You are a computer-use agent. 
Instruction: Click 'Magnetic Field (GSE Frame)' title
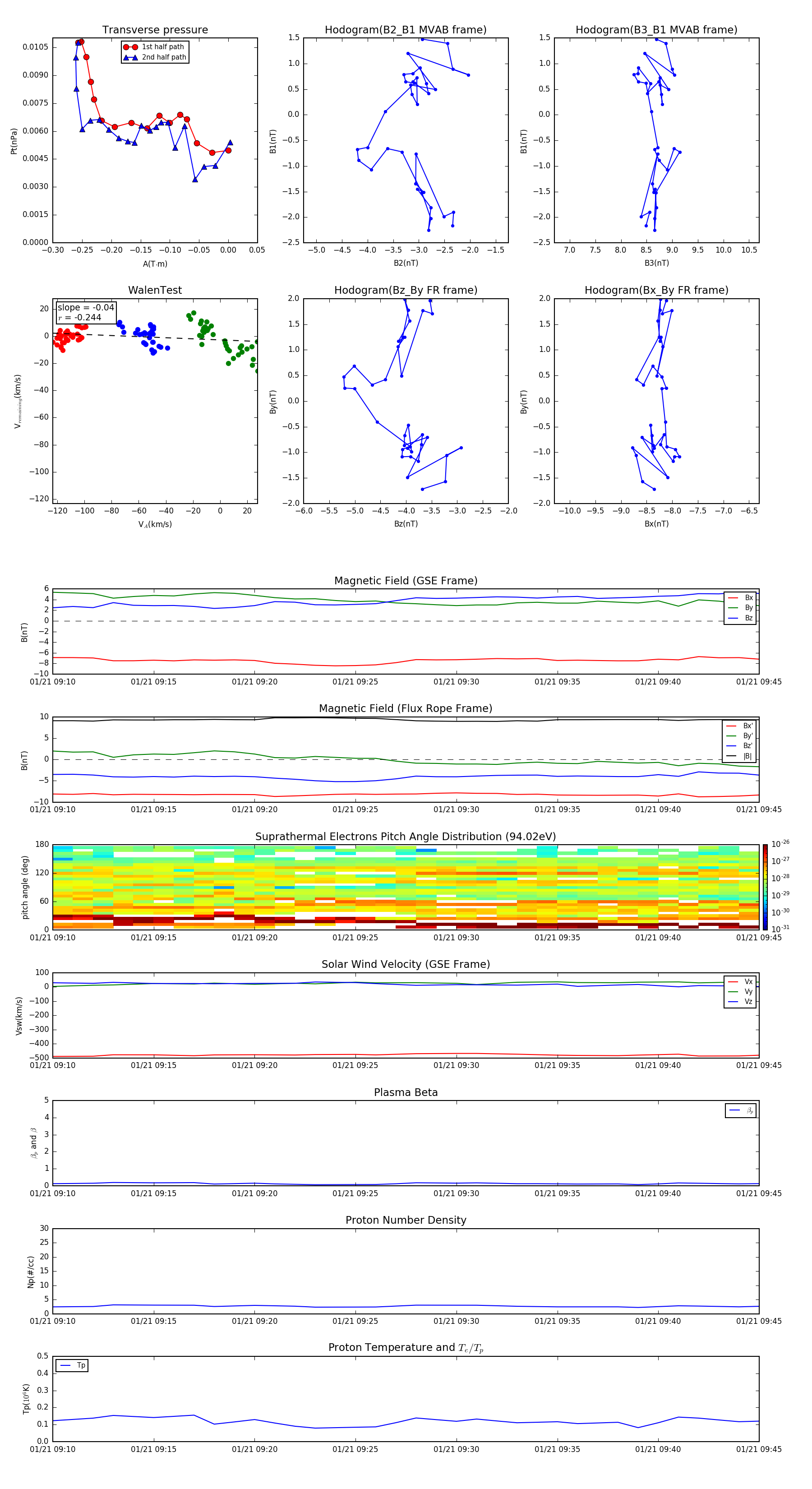click(406, 581)
